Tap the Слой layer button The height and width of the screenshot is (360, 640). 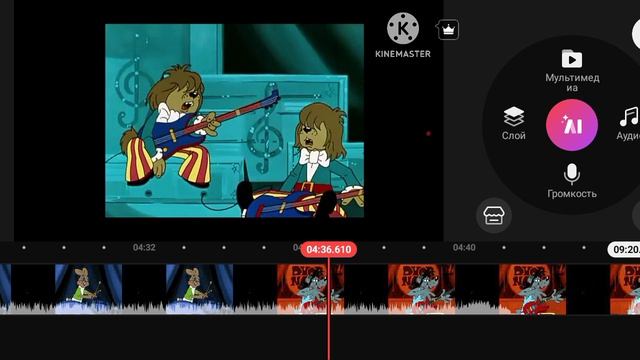[x=513, y=124]
